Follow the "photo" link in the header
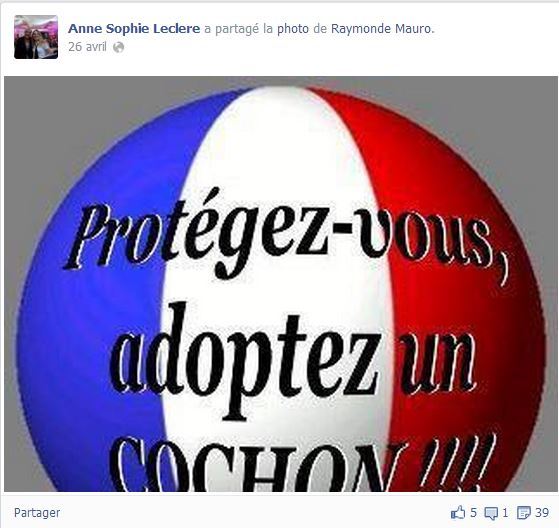Image resolution: width=559 pixels, height=528 pixels. pyautogui.click(x=293, y=29)
